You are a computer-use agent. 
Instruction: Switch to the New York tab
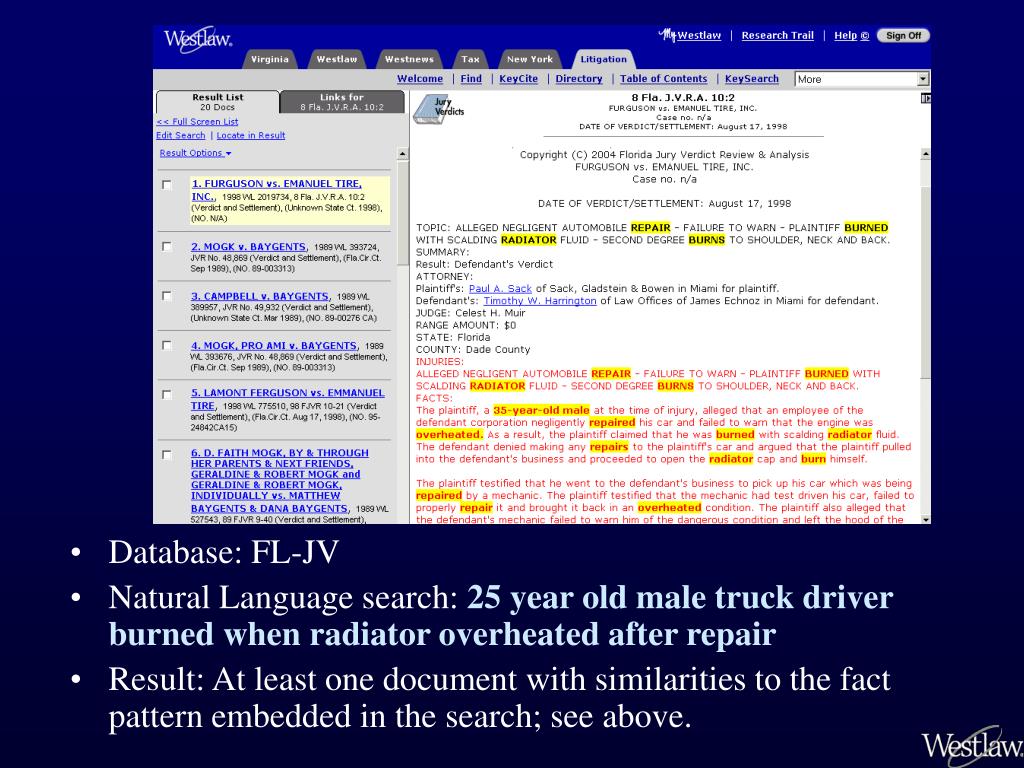[530, 59]
